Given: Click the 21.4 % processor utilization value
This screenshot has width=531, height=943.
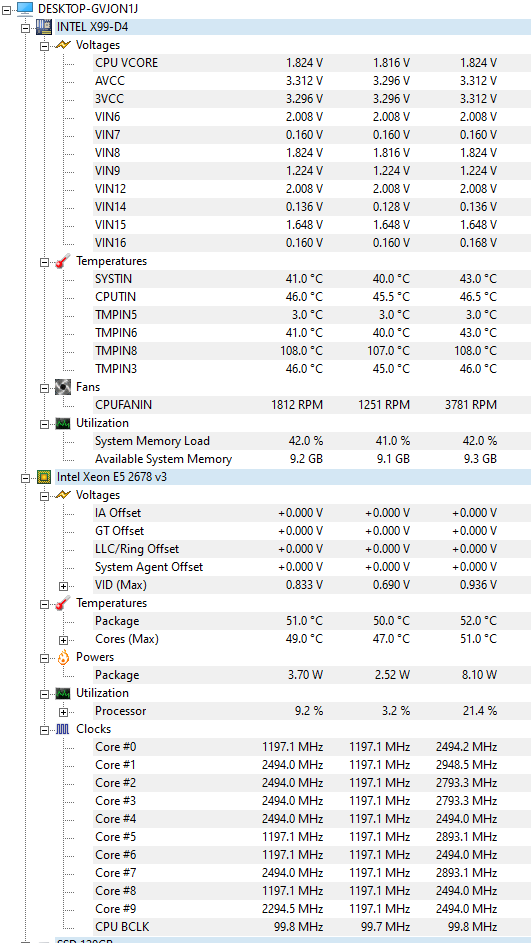Looking at the screenshot, I should pos(480,711).
